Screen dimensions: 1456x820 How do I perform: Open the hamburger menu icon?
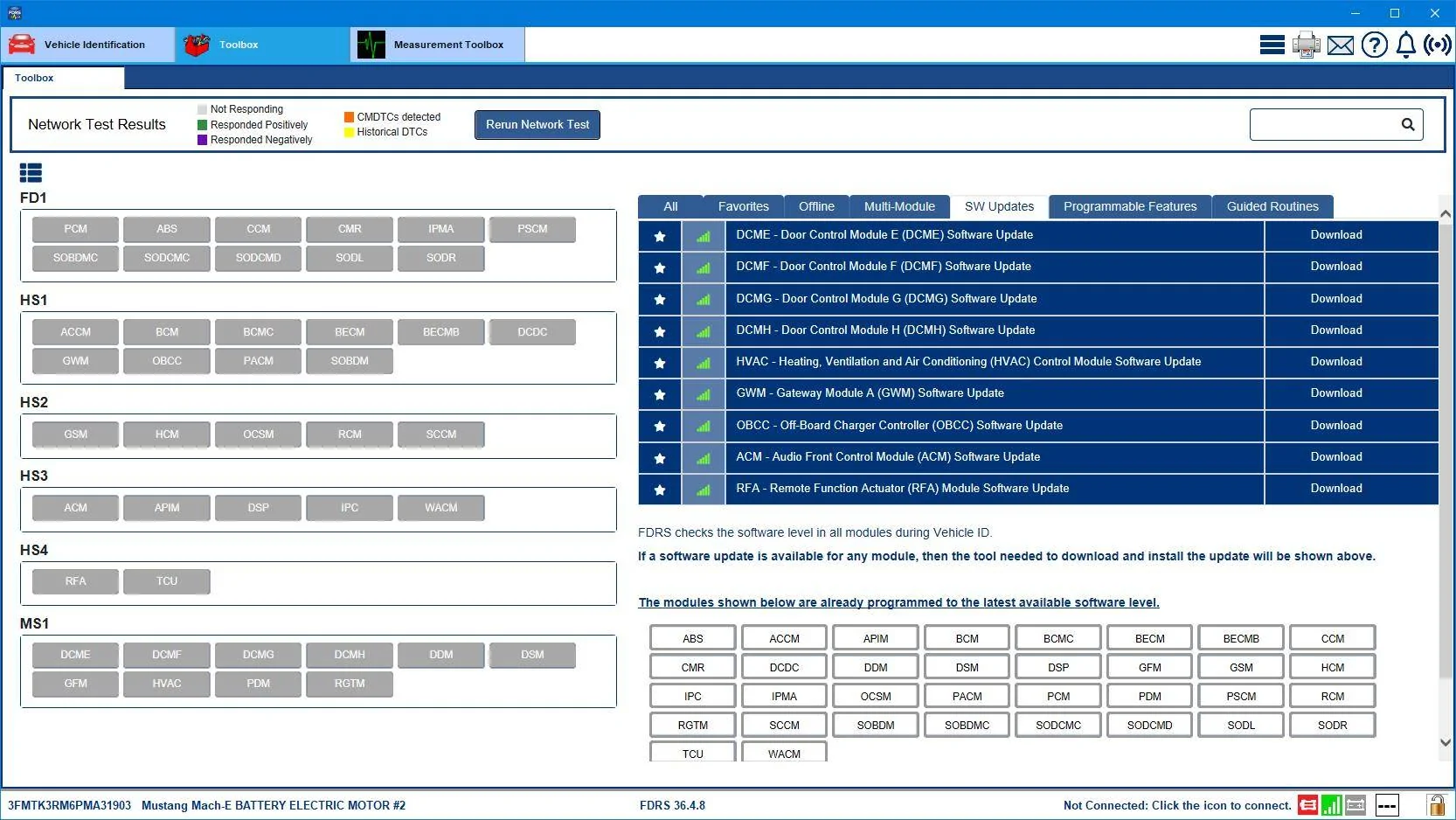click(1272, 45)
